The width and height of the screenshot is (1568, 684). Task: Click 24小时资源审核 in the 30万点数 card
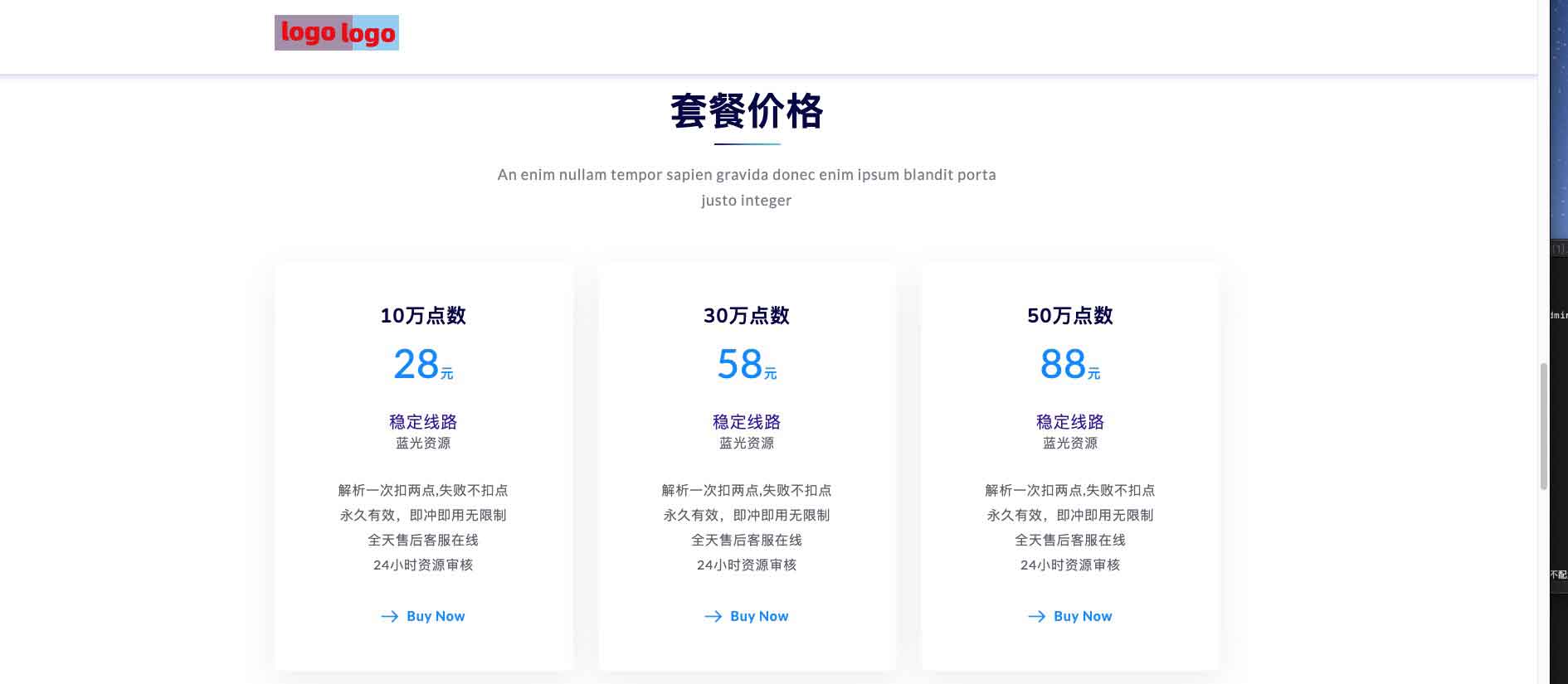point(747,565)
